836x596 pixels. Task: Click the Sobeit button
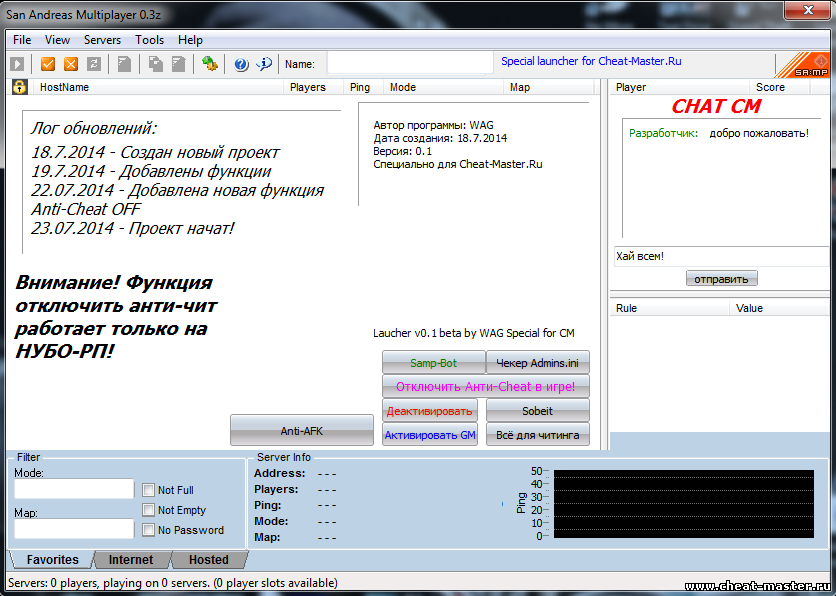point(537,411)
